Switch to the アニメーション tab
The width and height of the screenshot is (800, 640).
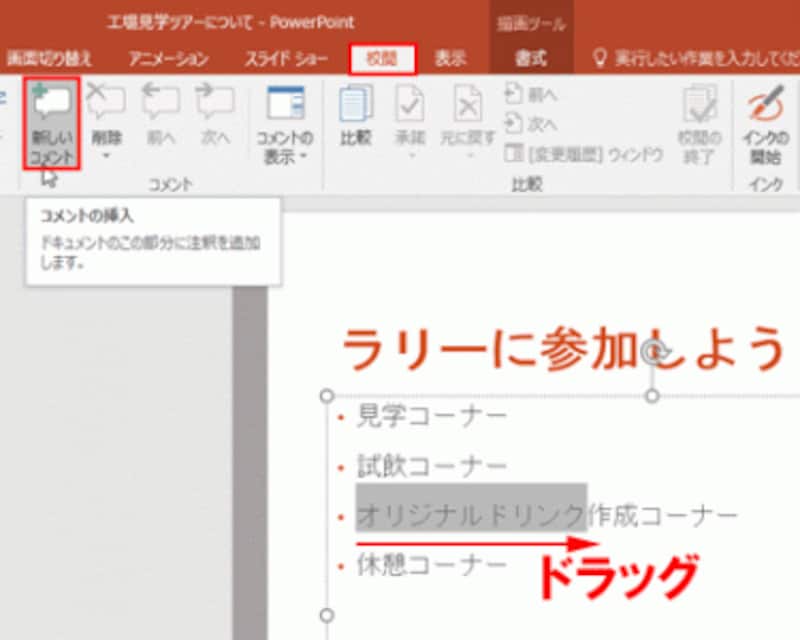(x=169, y=59)
